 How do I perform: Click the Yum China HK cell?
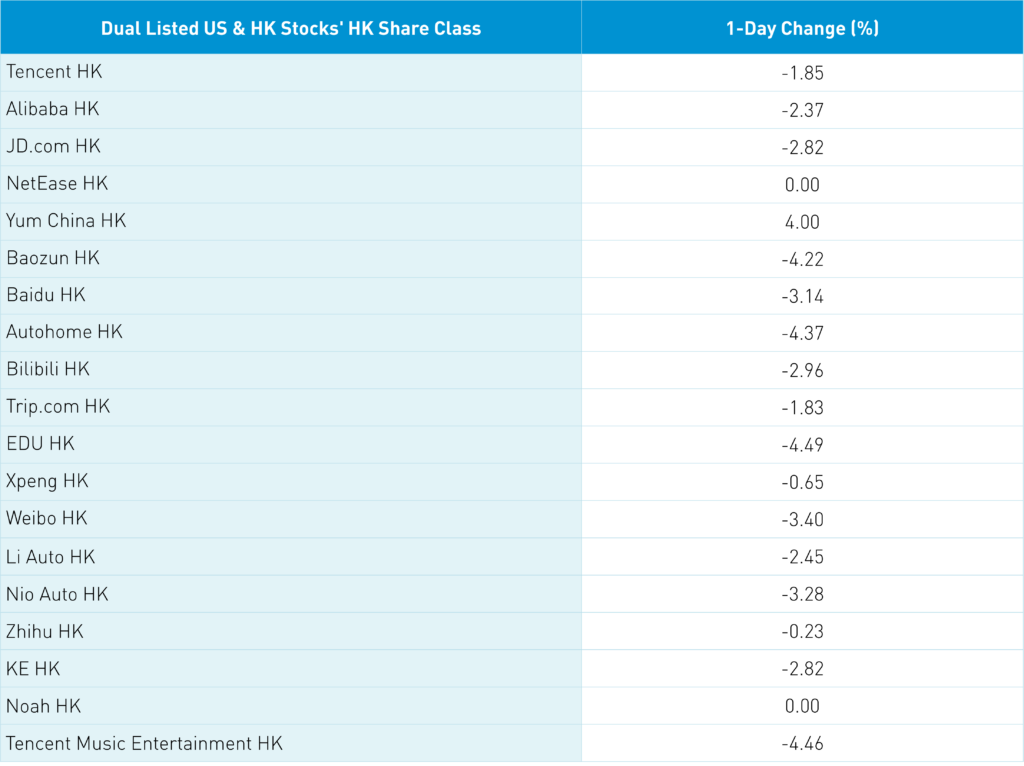click(x=66, y=221)
